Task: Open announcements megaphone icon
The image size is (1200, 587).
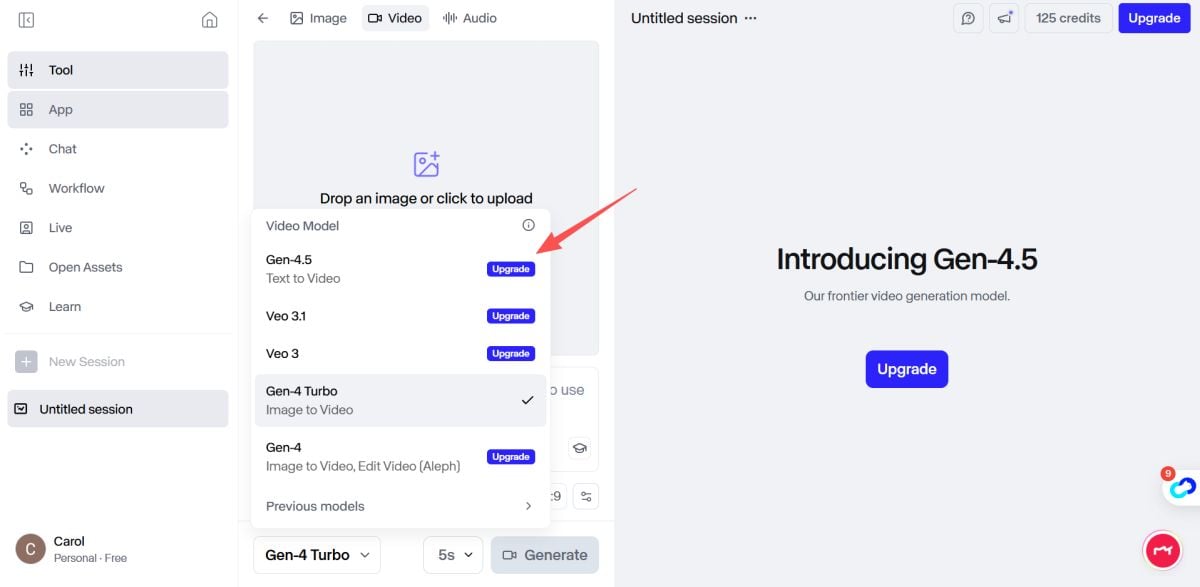Action: (1004, 18)
